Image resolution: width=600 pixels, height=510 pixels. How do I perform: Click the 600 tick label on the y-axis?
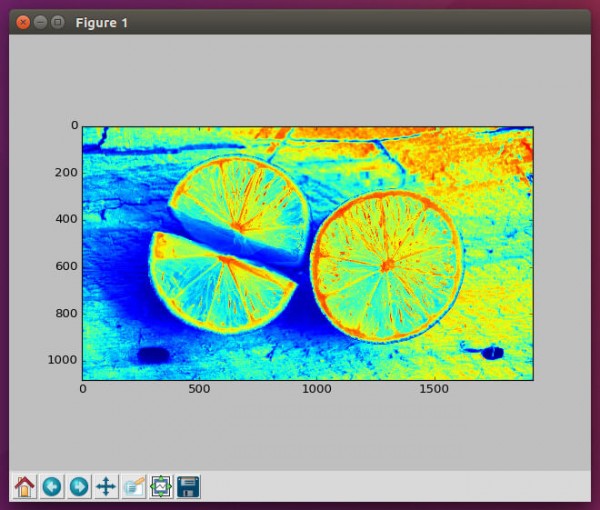[x=67, y=266]
